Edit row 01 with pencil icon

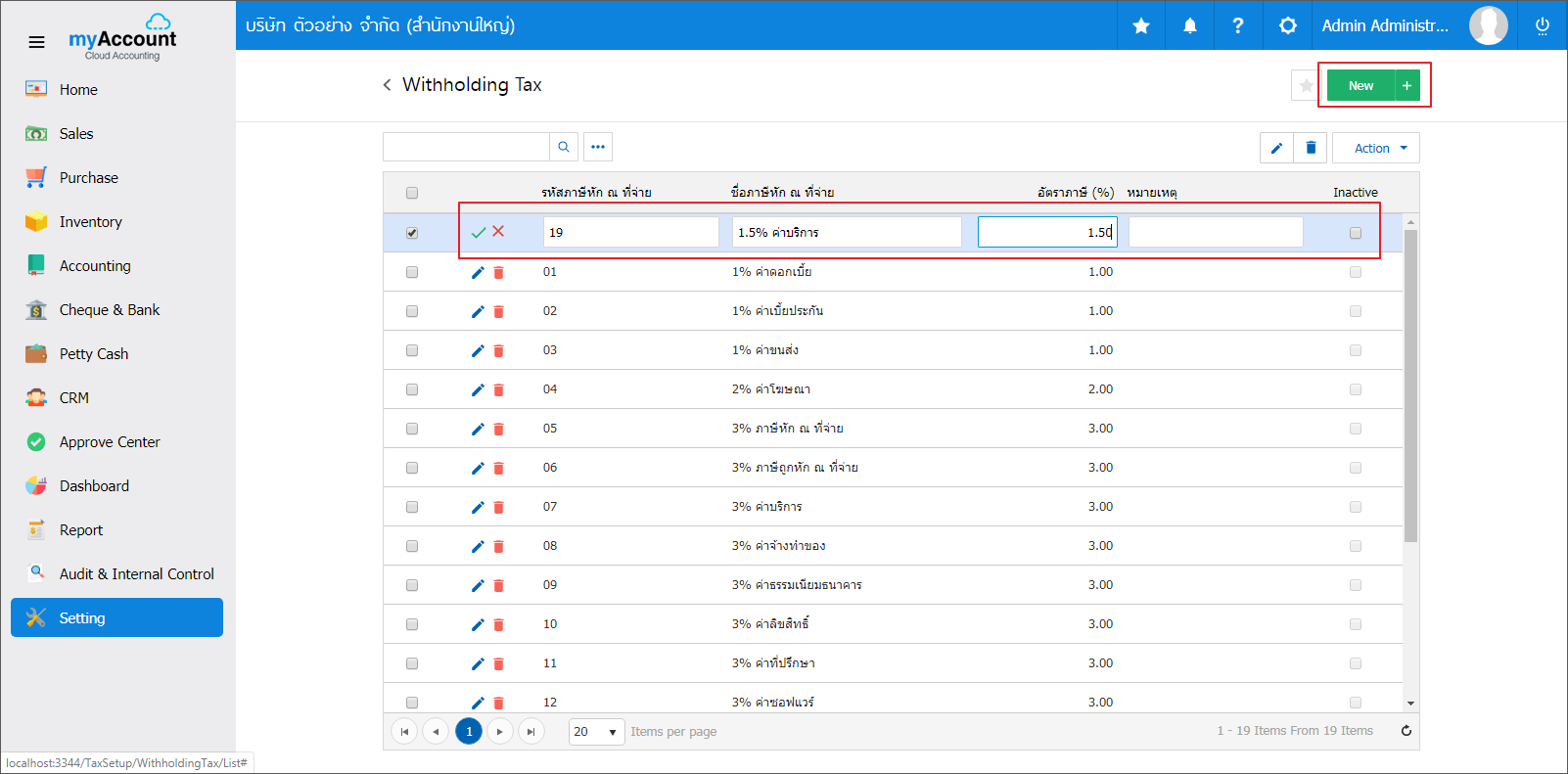[478, 272]
